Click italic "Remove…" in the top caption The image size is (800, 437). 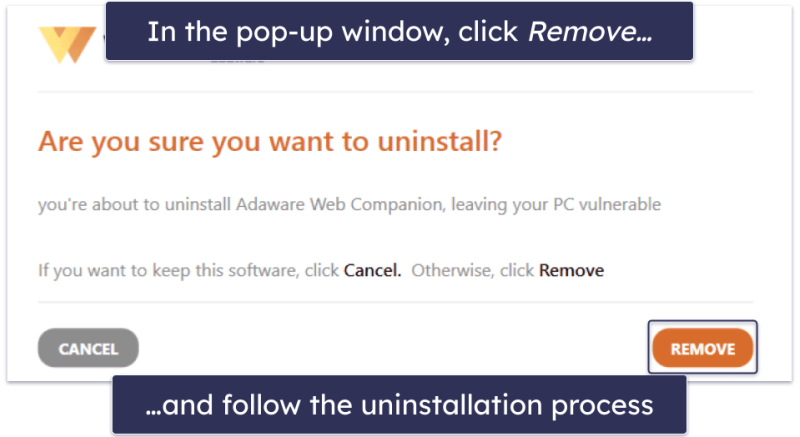coord(590,32)
